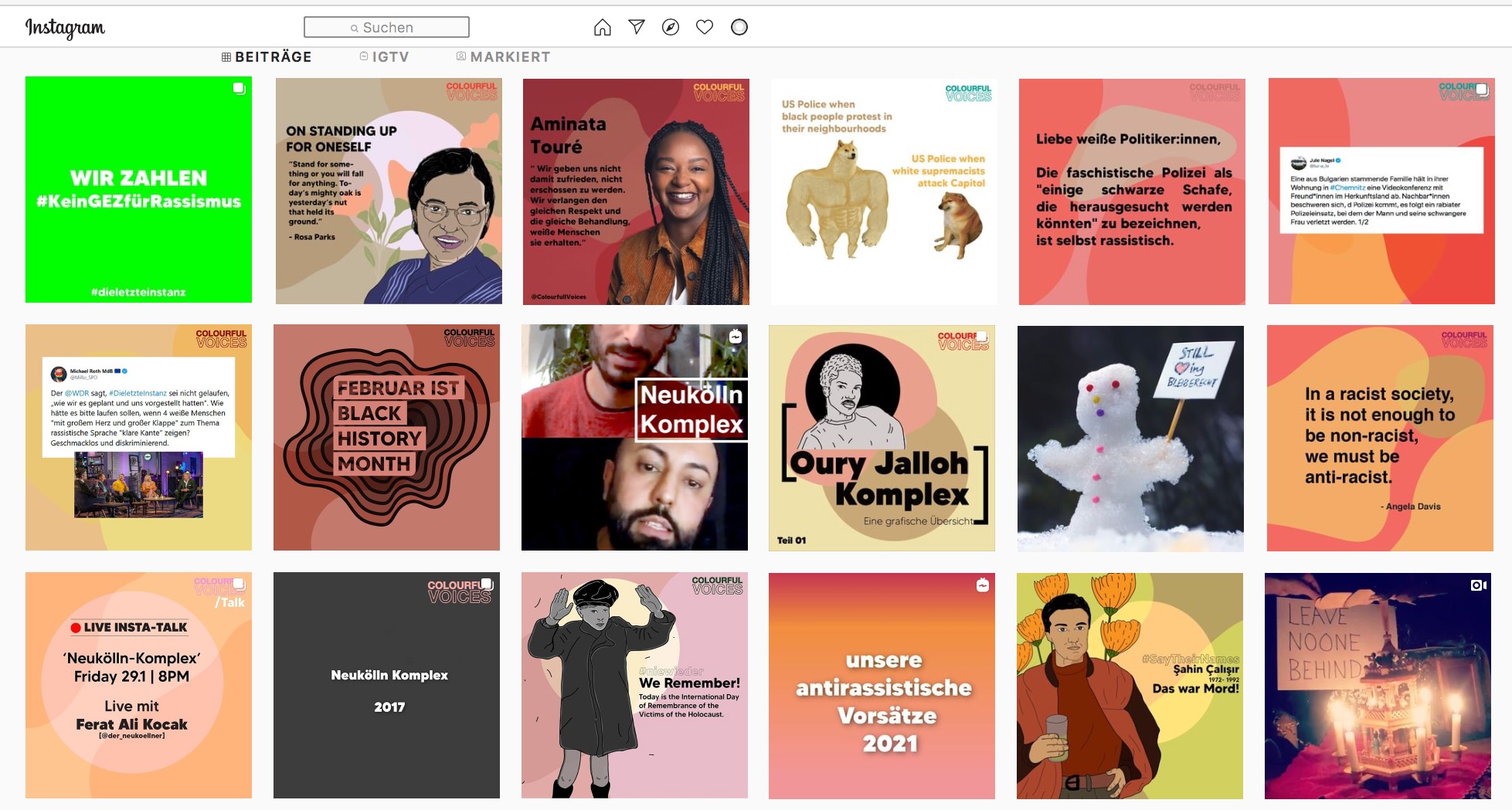Click '@ColourfulVoices' text on Aminata Touré post
Viewport: 1512px width, 810px height.
(559, 297)
